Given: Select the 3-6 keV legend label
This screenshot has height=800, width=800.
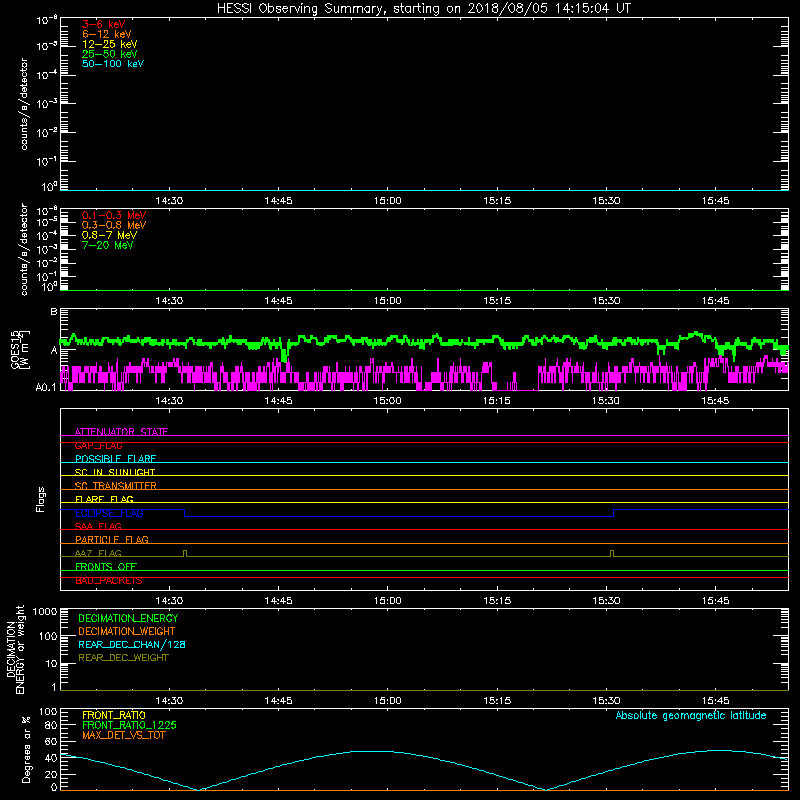Looking at the screenshot, I should (x=103, y=24).
